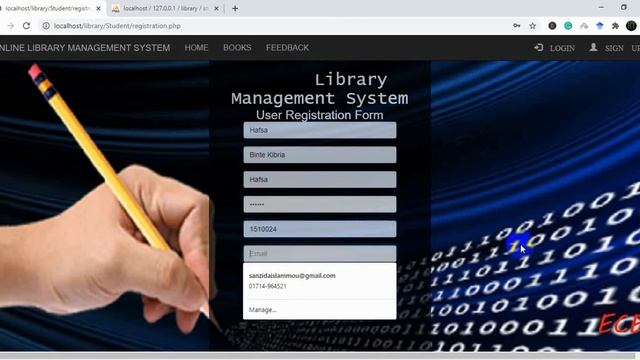Open a new browser tab
This screenshot has height=360, width=640.
(x=235, y=8)
